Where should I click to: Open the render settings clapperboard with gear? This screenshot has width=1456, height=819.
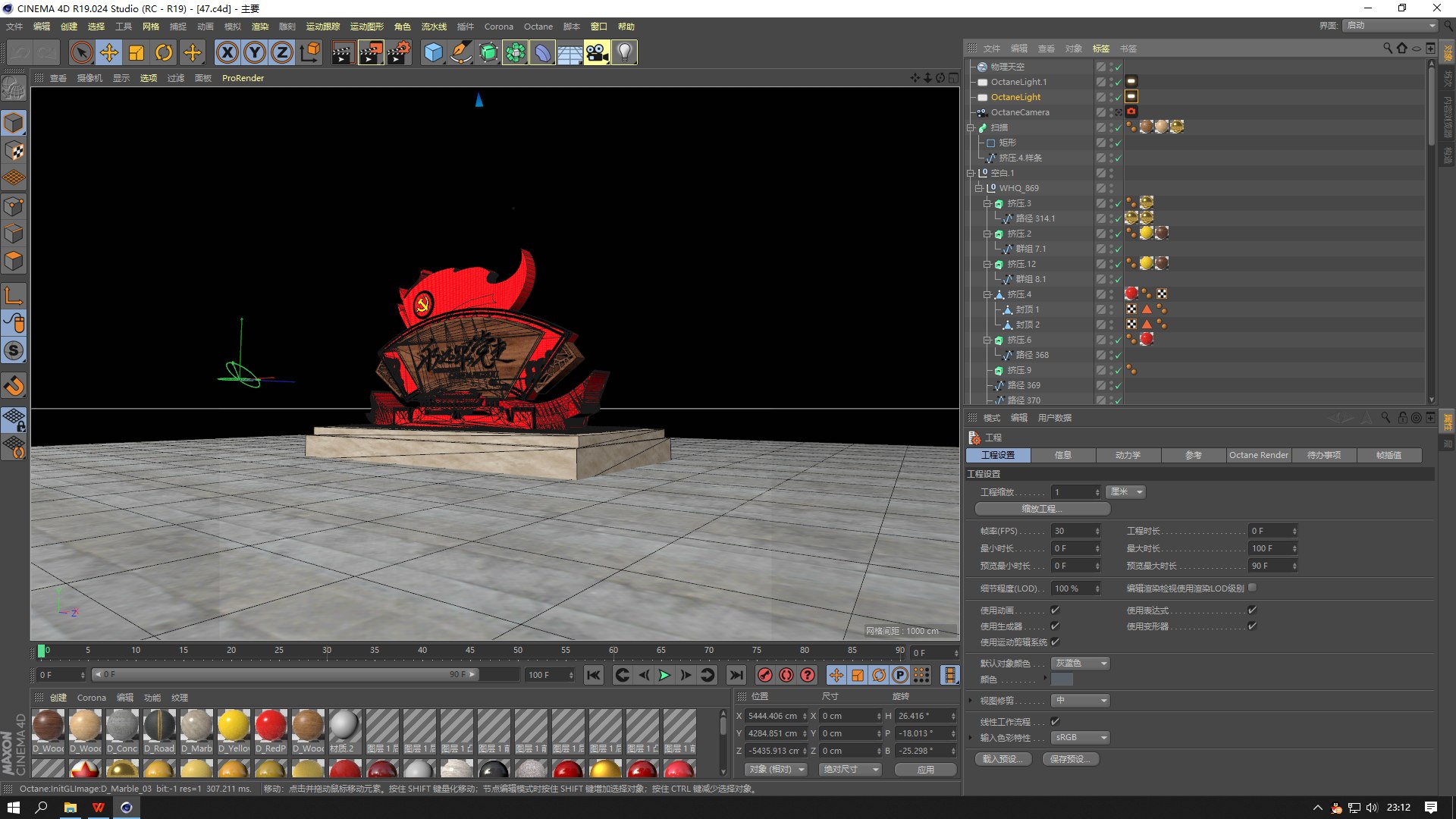tap(399, 53)
